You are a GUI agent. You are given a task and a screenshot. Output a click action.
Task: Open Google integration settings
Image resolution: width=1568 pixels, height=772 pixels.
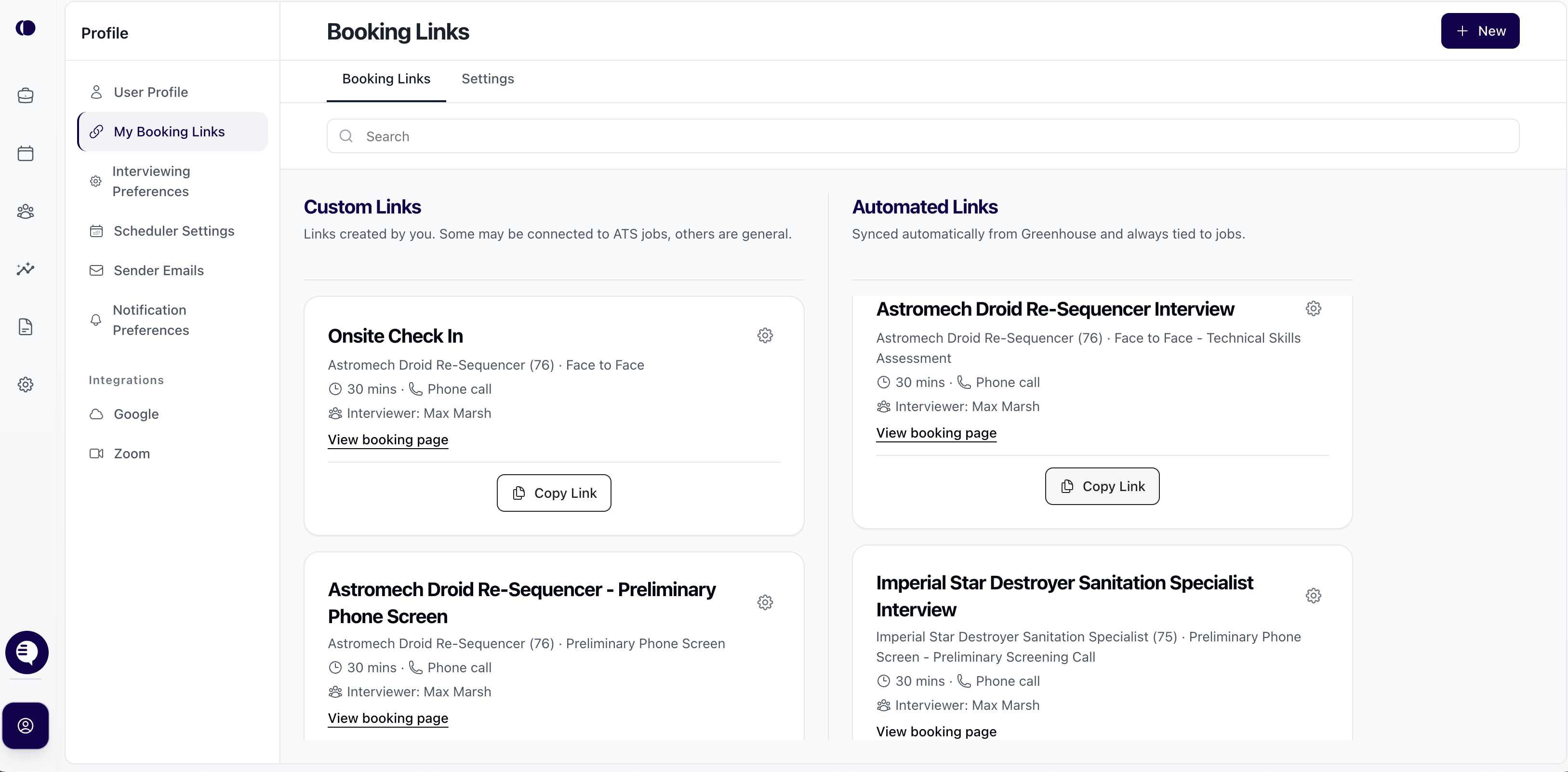pyautogui.click(x=172, y=414)
